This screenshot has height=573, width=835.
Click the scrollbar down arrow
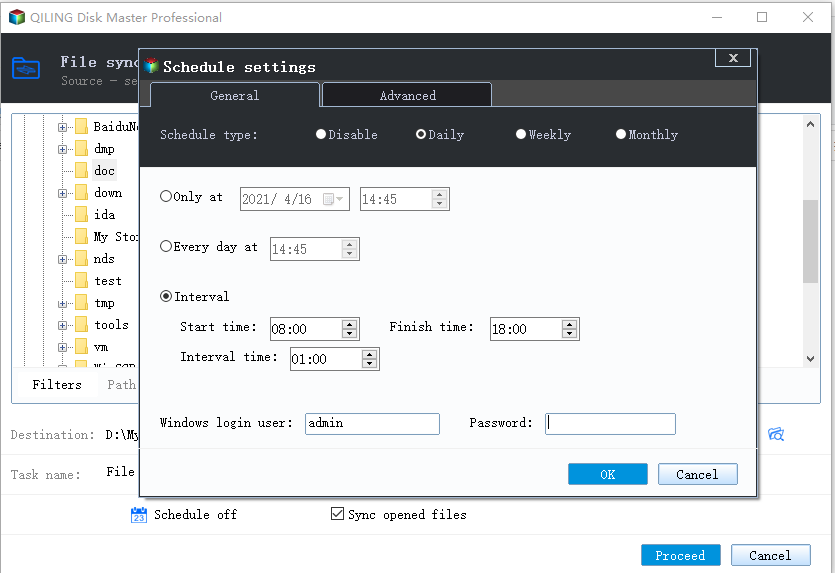[810, 359]
